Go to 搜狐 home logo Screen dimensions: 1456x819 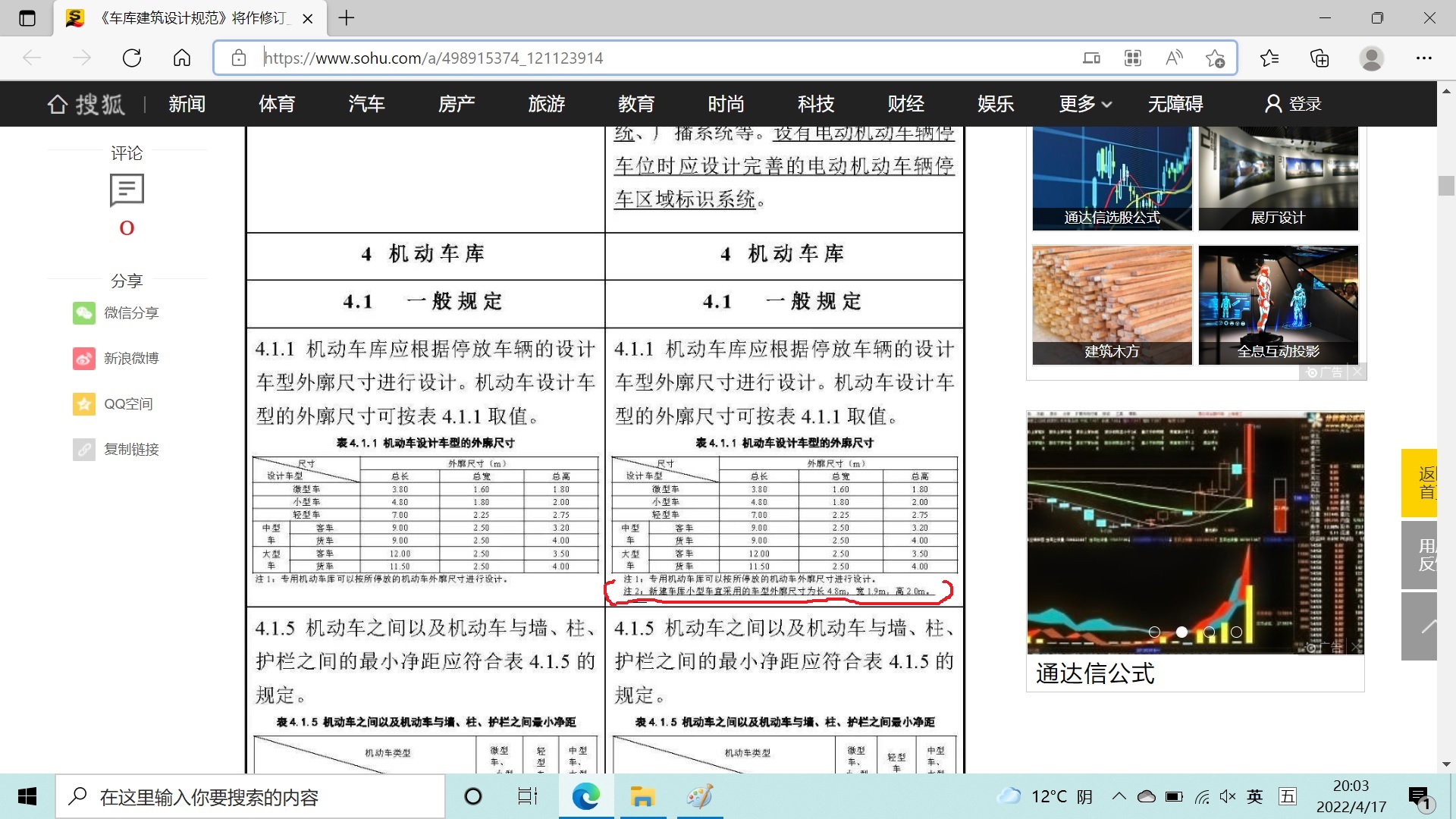coord(86,104)
